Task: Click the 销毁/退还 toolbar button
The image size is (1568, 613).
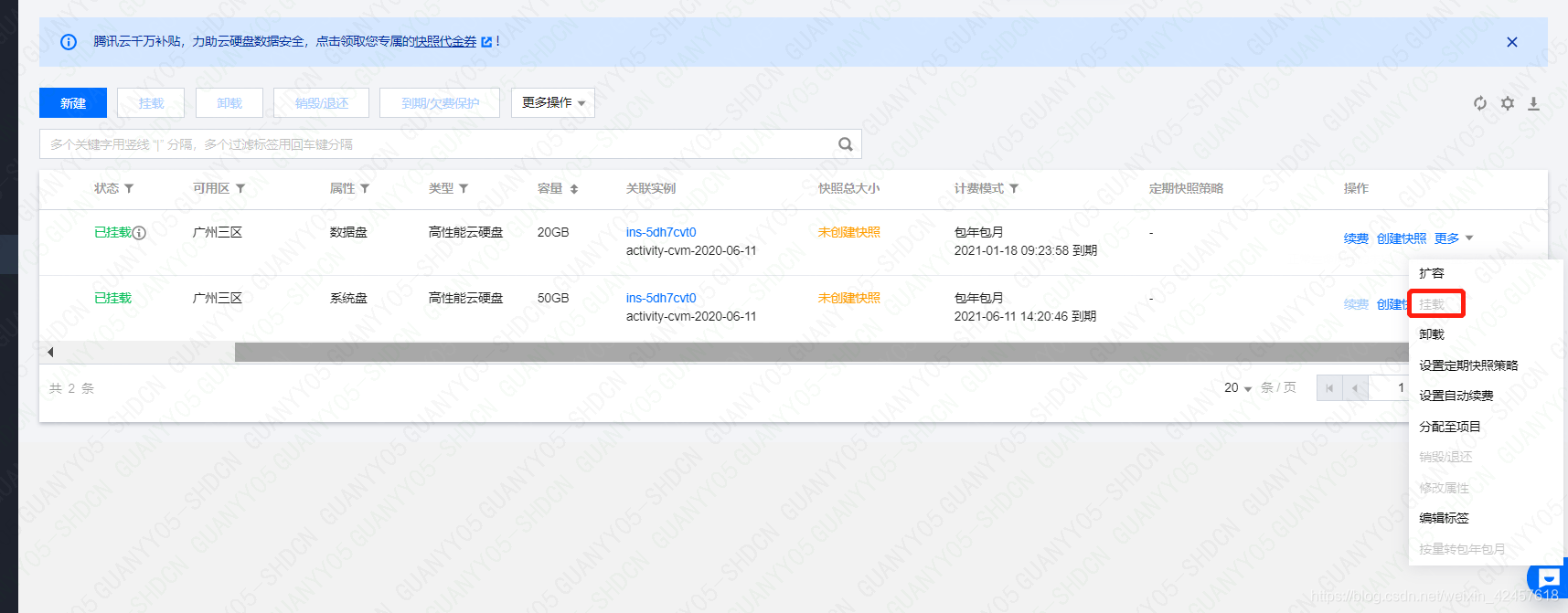Action: 322,103
